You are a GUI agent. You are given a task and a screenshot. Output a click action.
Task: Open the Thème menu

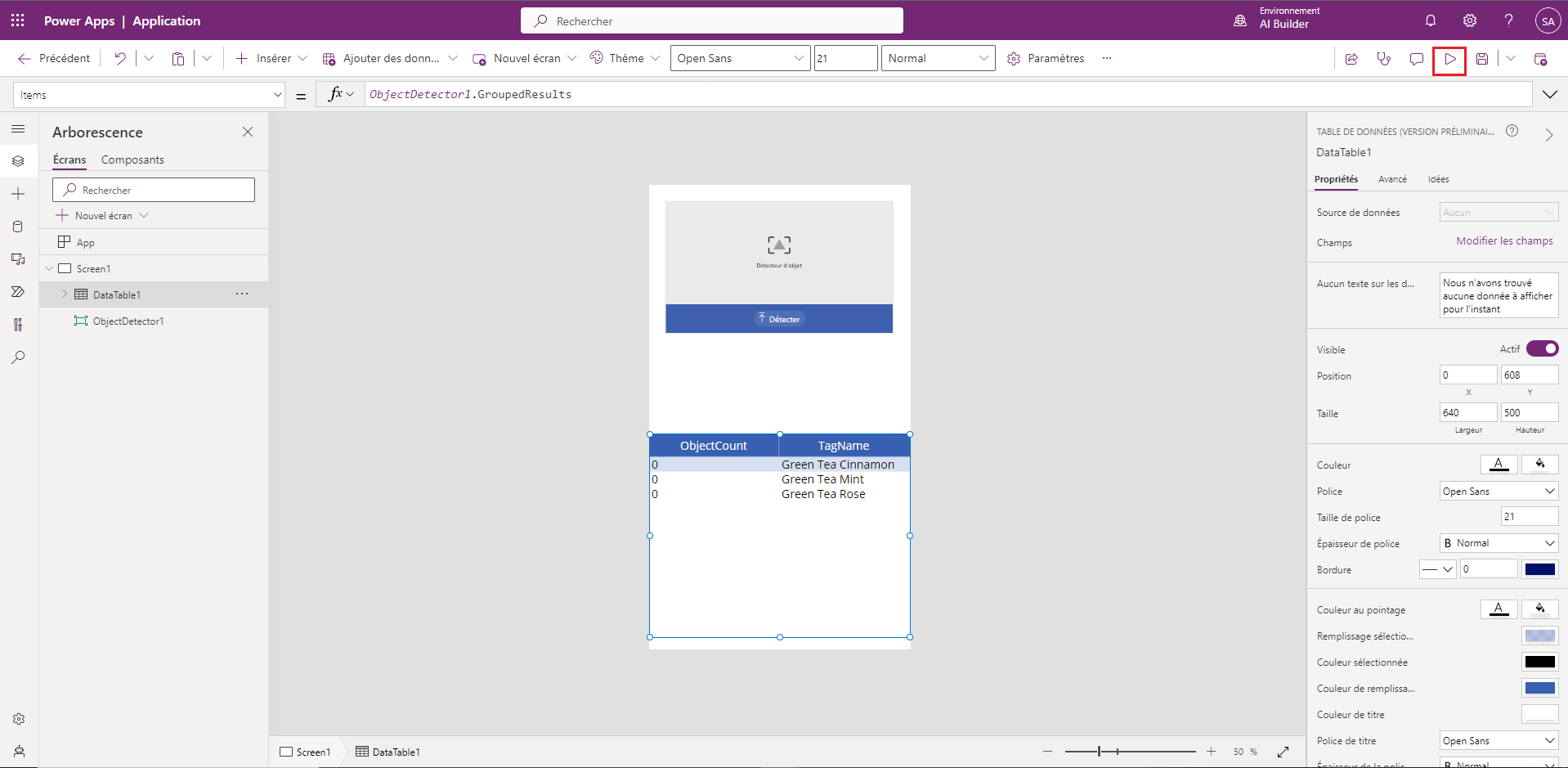[625, 58]
